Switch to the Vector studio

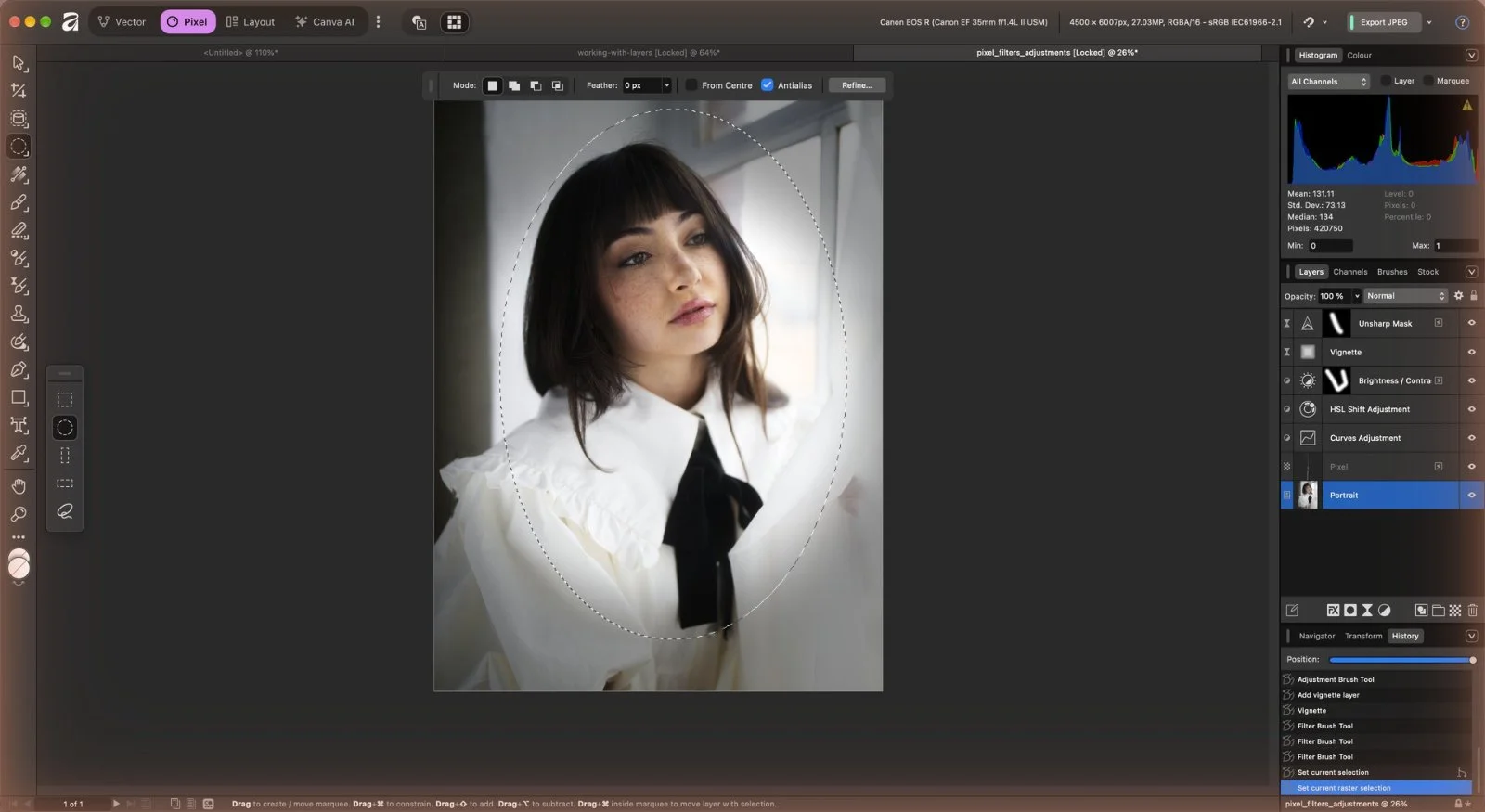pyautogui.click(x=122, y=22)
